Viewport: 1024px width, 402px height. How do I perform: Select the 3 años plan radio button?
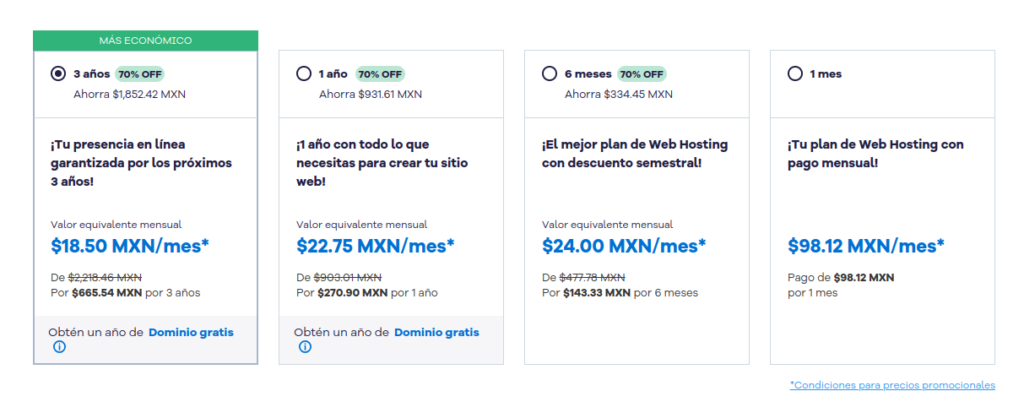coord(58,74)
